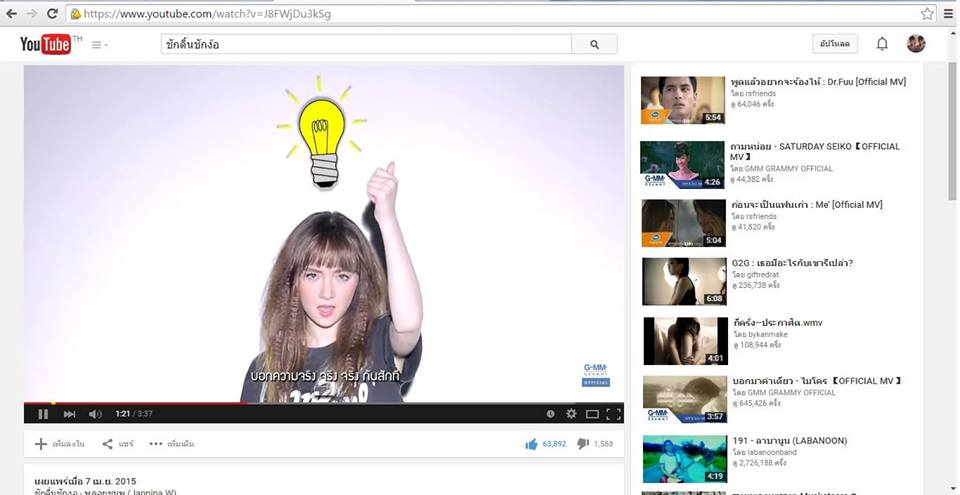
Task: Open the three-dot More actions menu
Action: click(171, 443)
